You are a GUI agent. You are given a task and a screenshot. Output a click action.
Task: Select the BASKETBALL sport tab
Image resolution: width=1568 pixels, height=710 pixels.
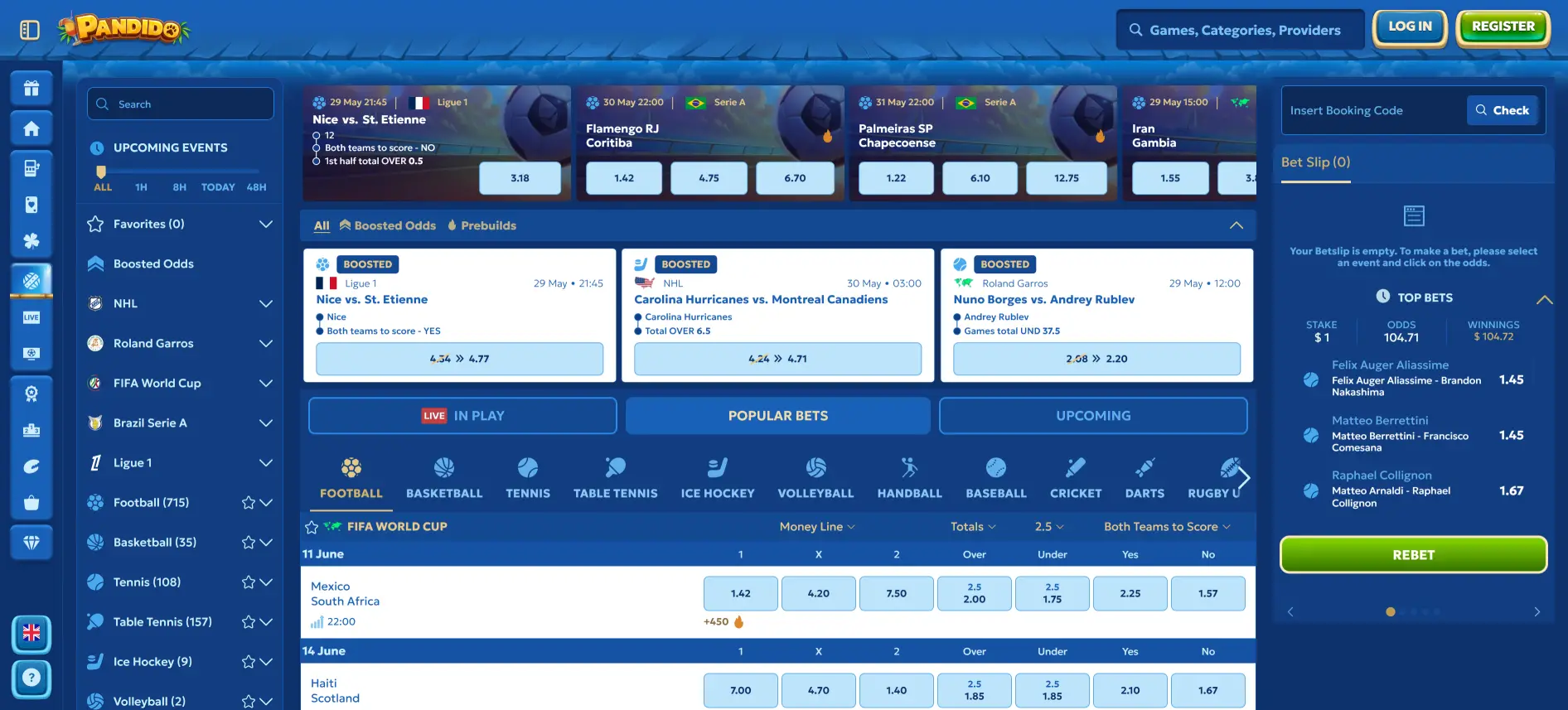(444, 479)
